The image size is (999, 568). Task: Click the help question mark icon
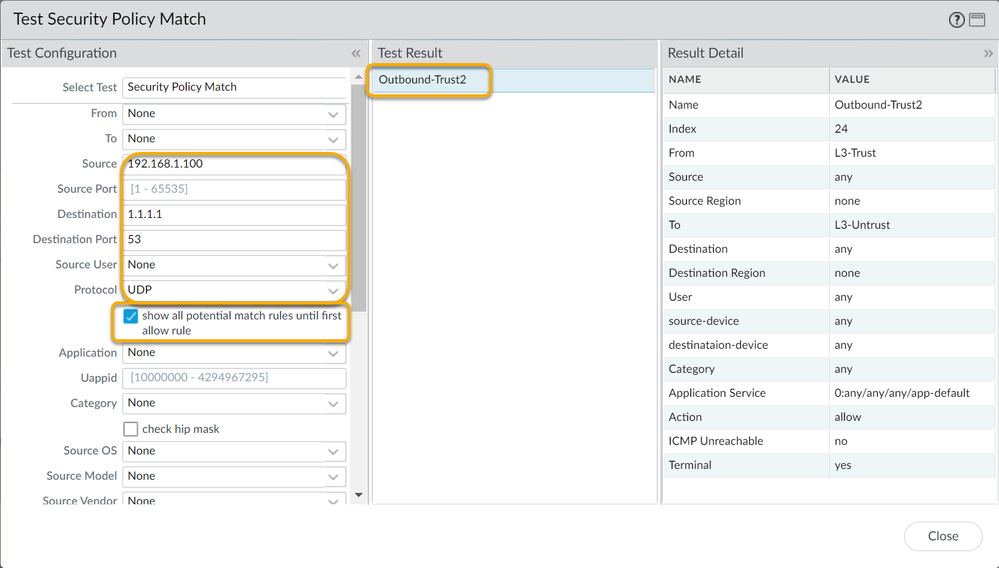pyautogui.click(x=957, y=20)
